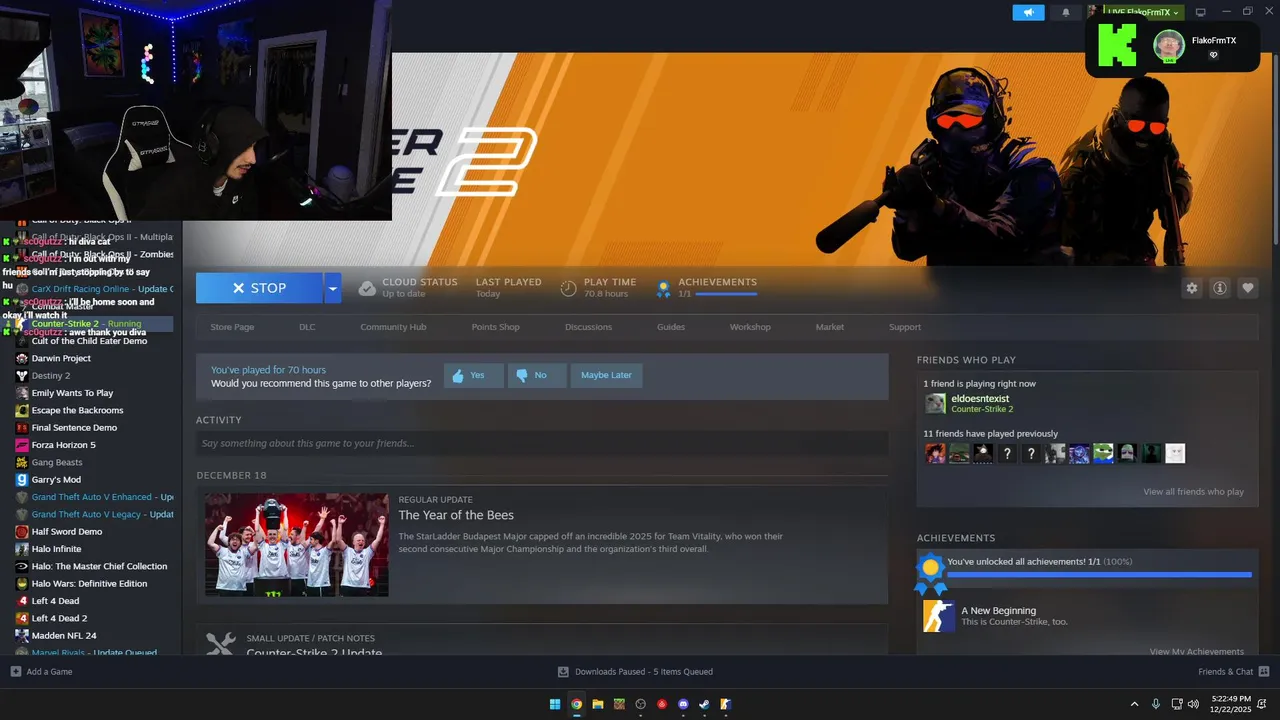Go to the Community Hub tab
This screenshot has width=1280, height=720.
(x=393, y=327)
